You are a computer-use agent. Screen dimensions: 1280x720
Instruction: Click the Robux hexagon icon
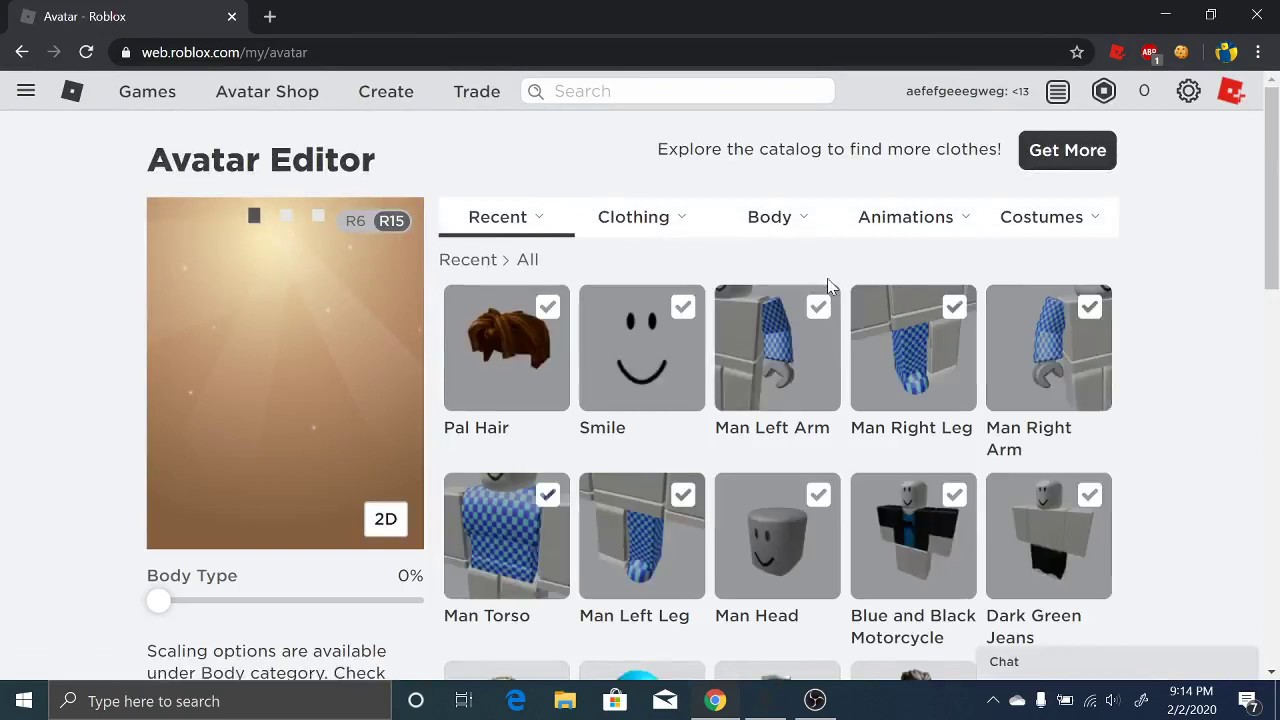click(x=1104, y=91)
